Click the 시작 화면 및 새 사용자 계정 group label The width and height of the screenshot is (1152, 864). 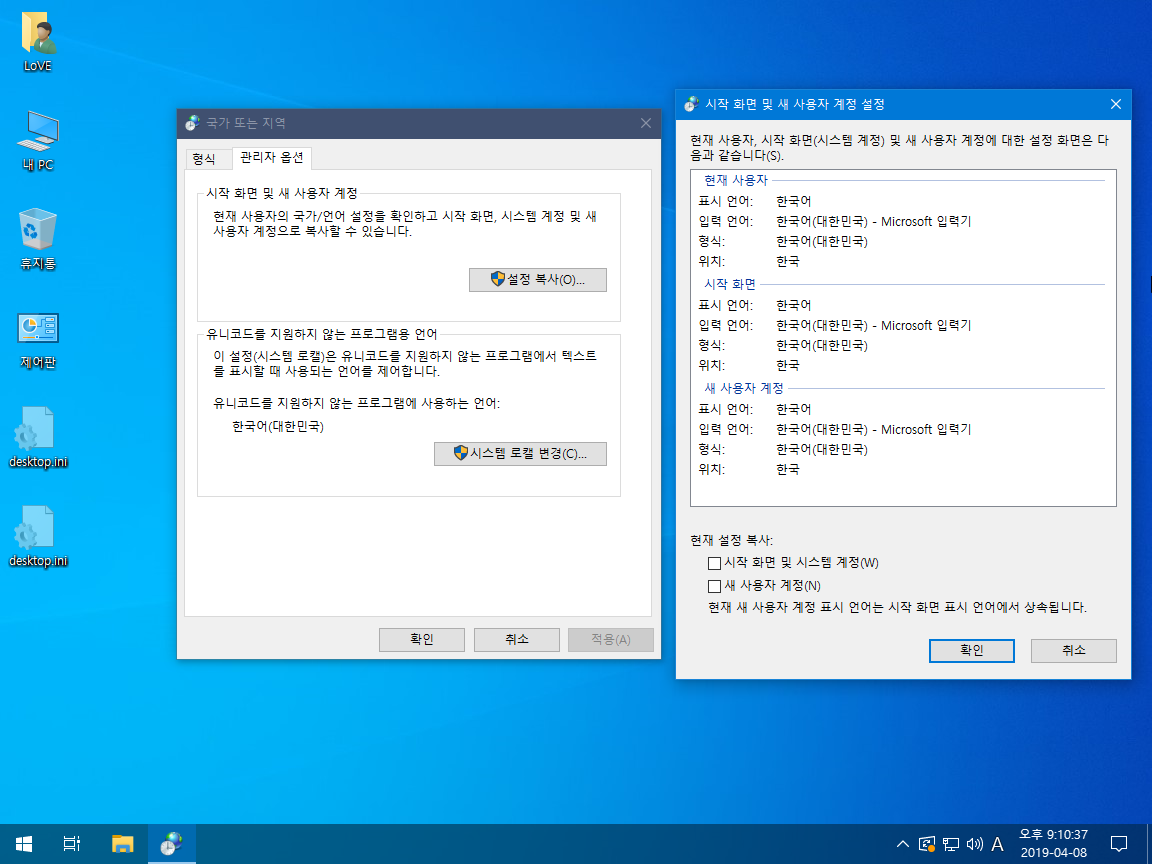pyautogui.click(x=281, y=193)
